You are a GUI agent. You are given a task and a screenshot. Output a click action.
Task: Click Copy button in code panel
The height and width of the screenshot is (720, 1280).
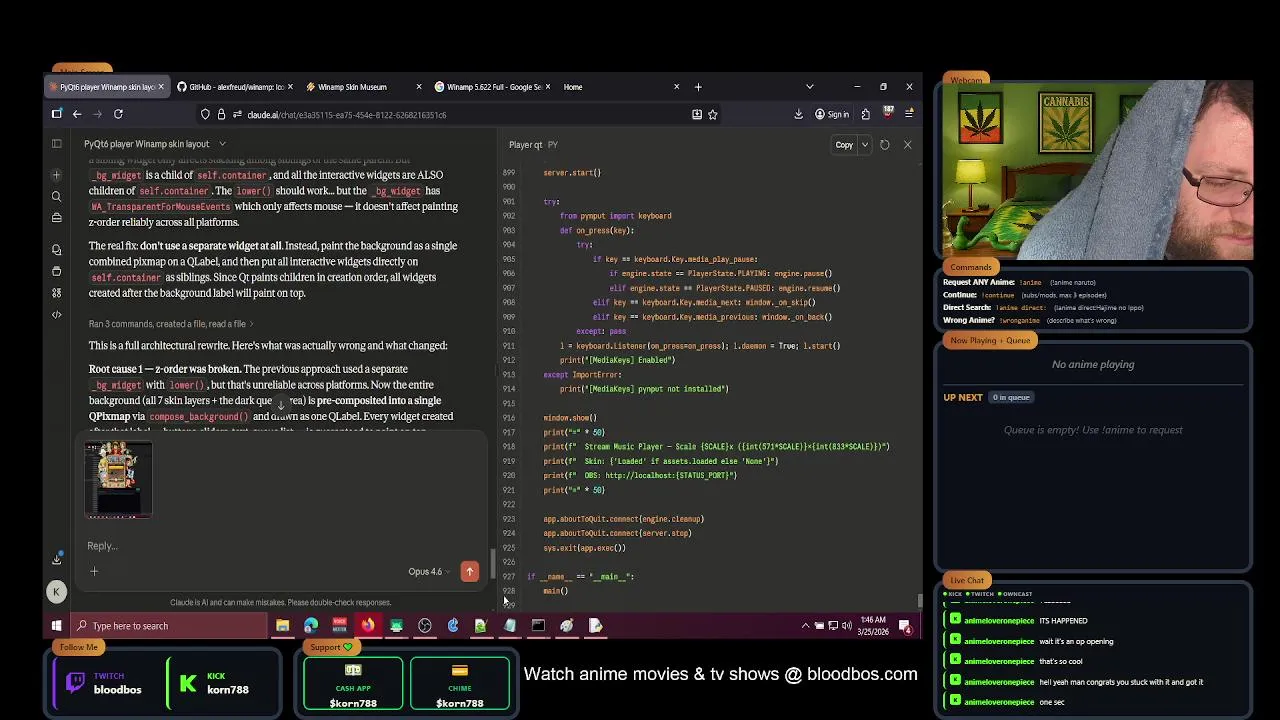[x=844, y=145]
